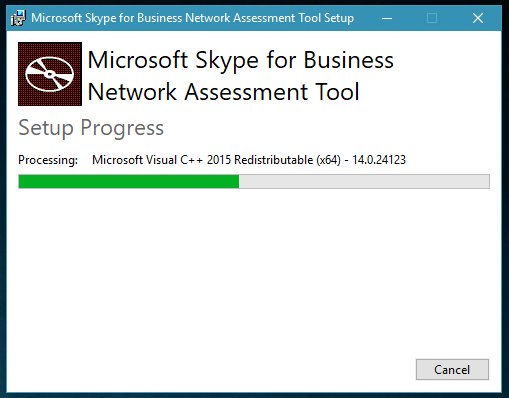Click the grey unfilled portion of progress bar
Screen dimensions: 509x398
pos(364,182)
